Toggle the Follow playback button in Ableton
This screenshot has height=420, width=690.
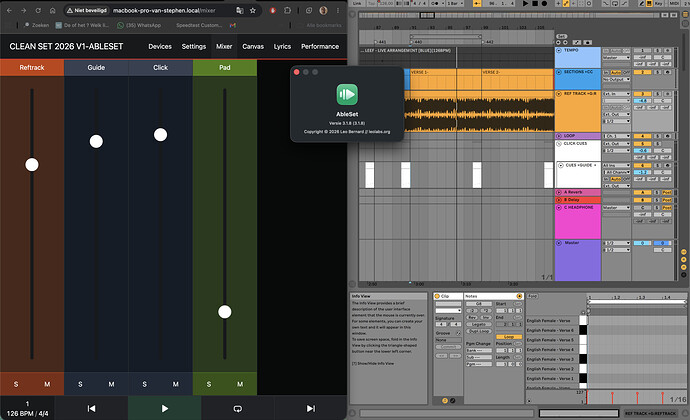477,4
